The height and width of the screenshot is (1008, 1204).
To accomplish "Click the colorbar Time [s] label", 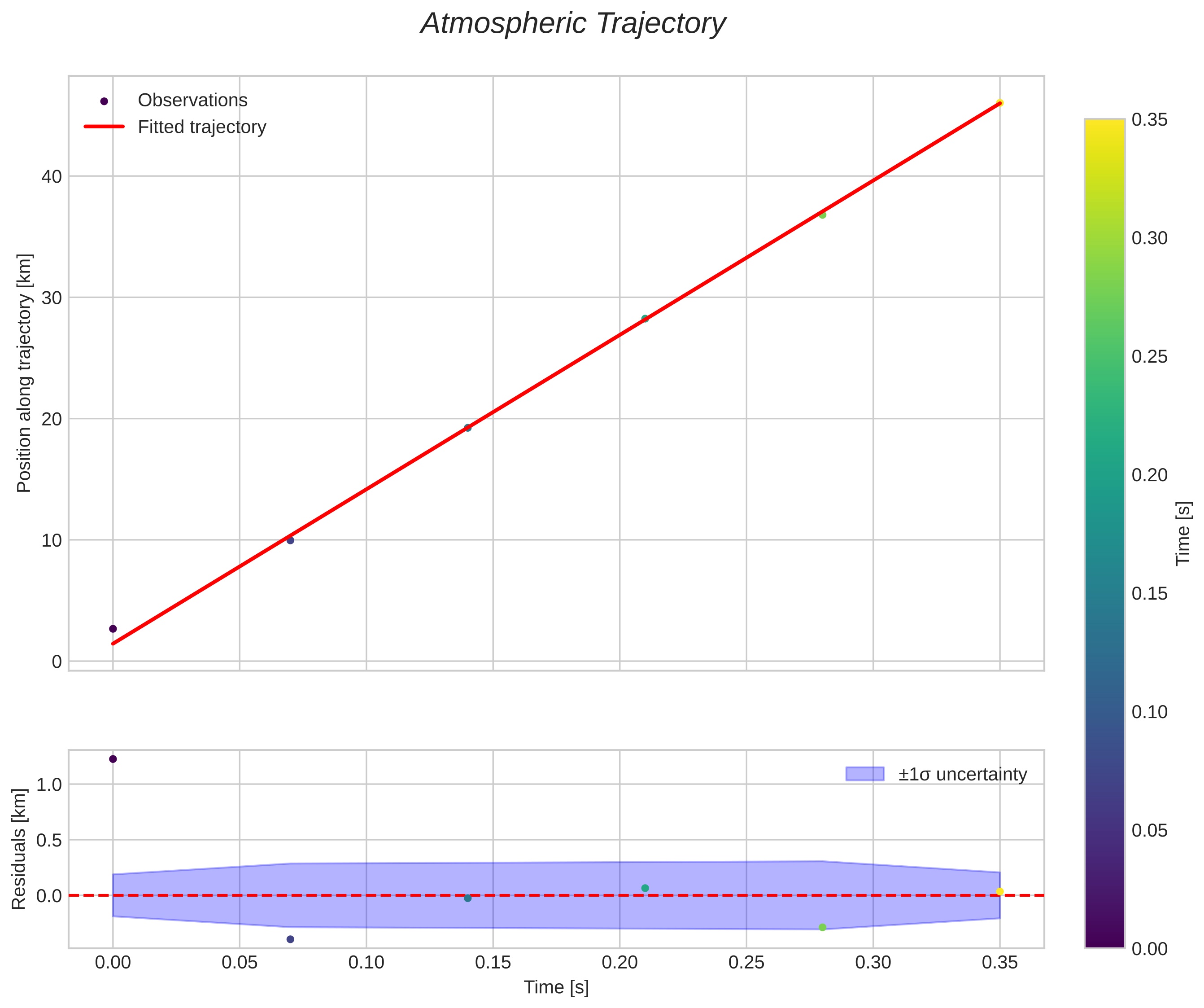I will tap(1183, 534).
